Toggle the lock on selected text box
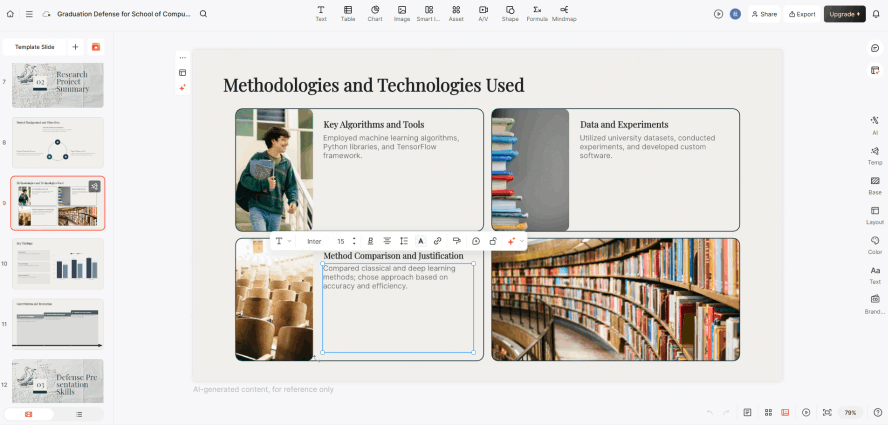The image size is (888, 425). (x=493, y=241)
